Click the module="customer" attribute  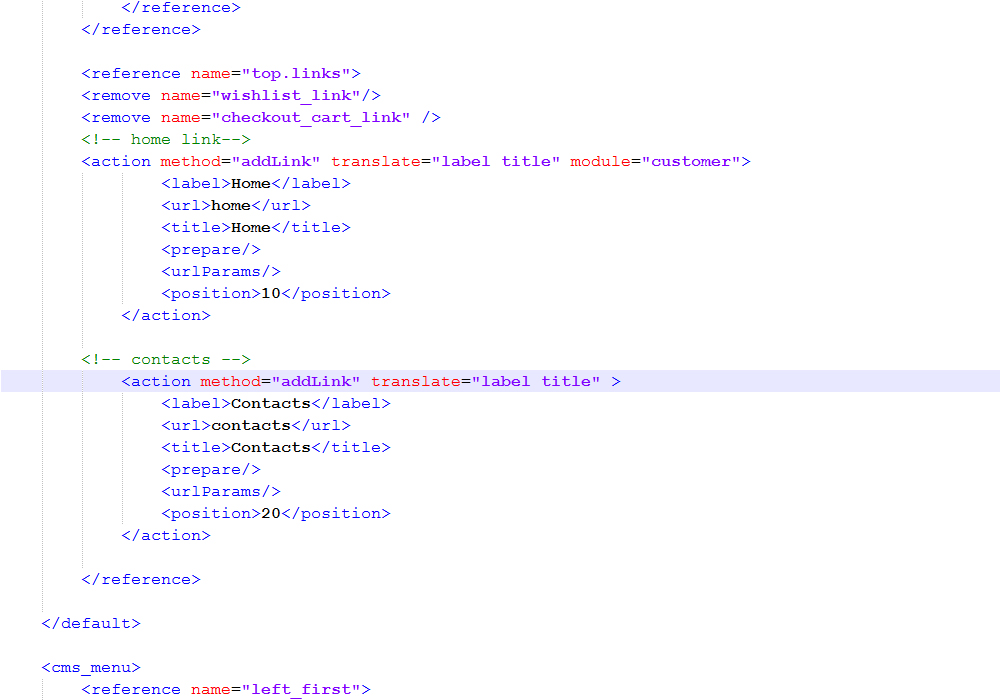(654, 162)
